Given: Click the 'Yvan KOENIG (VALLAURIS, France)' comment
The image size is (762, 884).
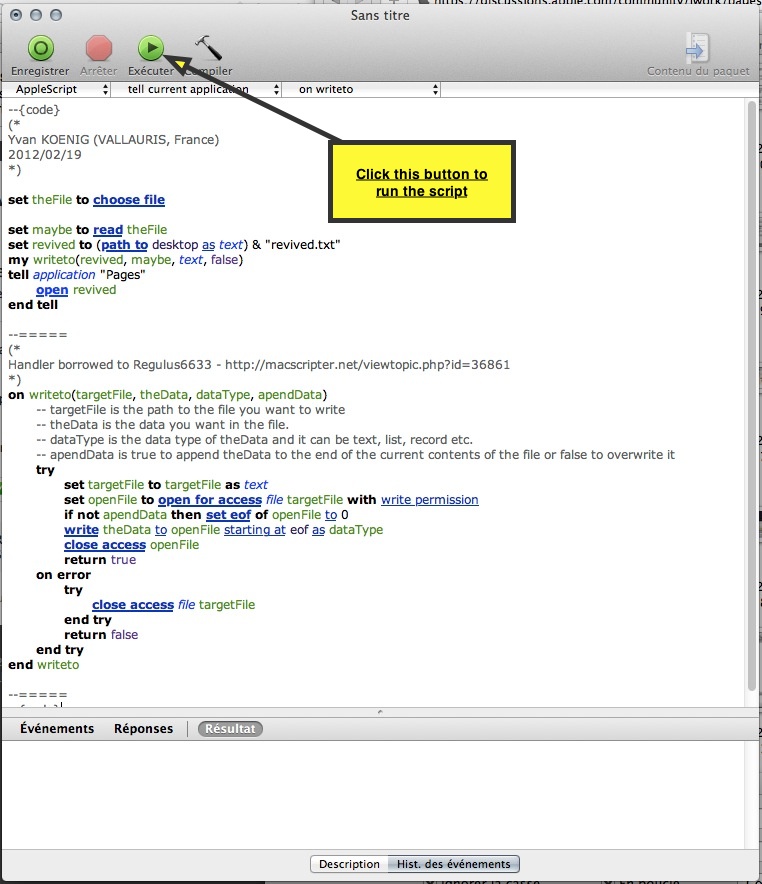Looking at the screenshot, I should 113,140.
